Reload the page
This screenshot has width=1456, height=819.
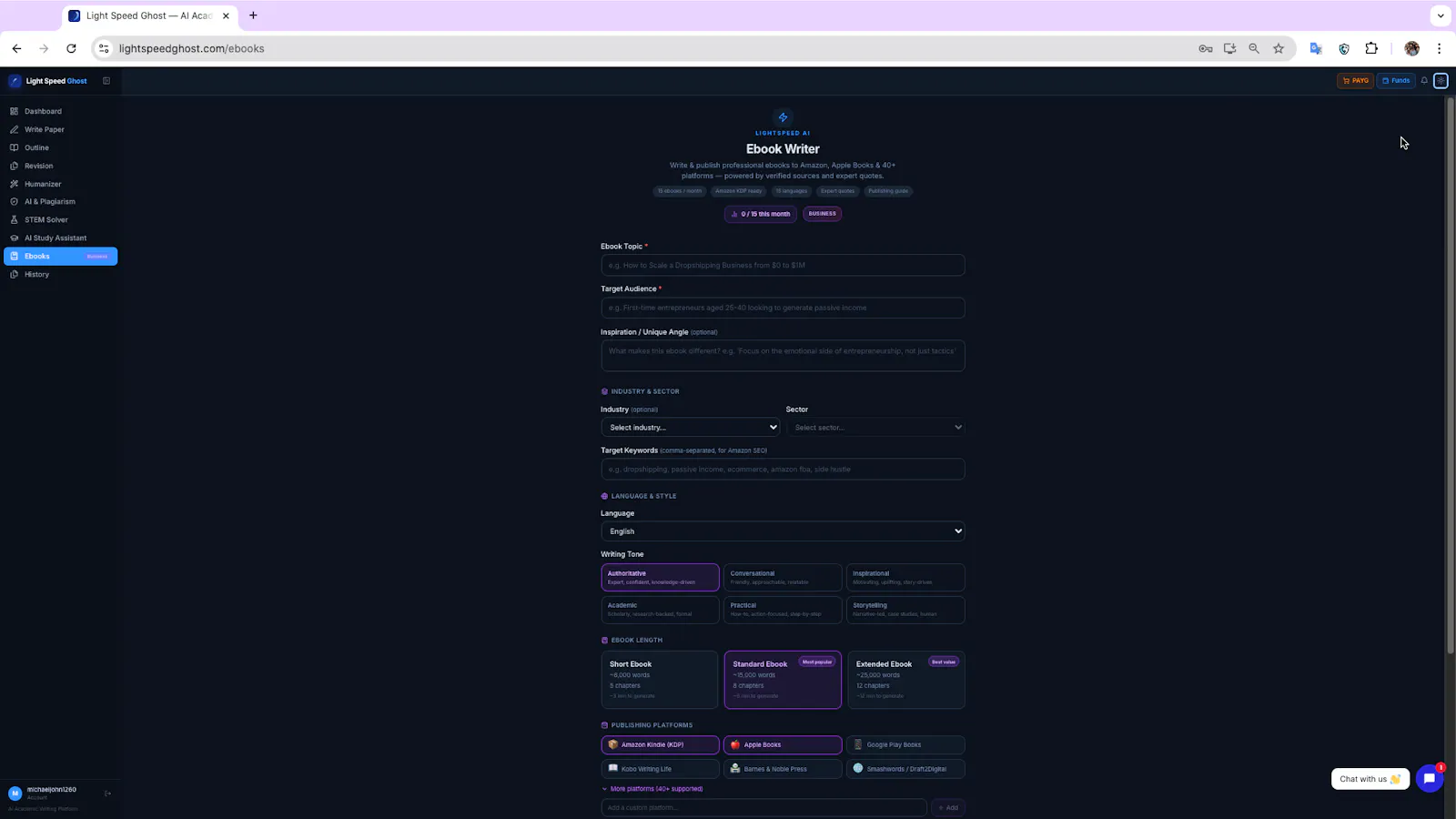tap(71, 49)
